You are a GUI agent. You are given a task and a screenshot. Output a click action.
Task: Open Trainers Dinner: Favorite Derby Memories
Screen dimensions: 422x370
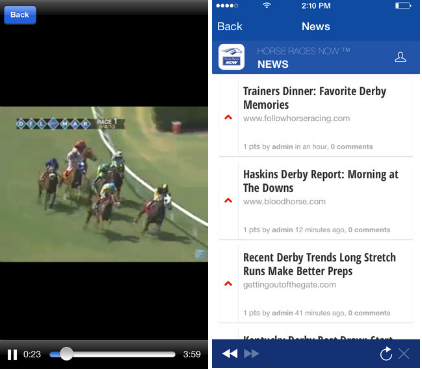tap(315, 98)
